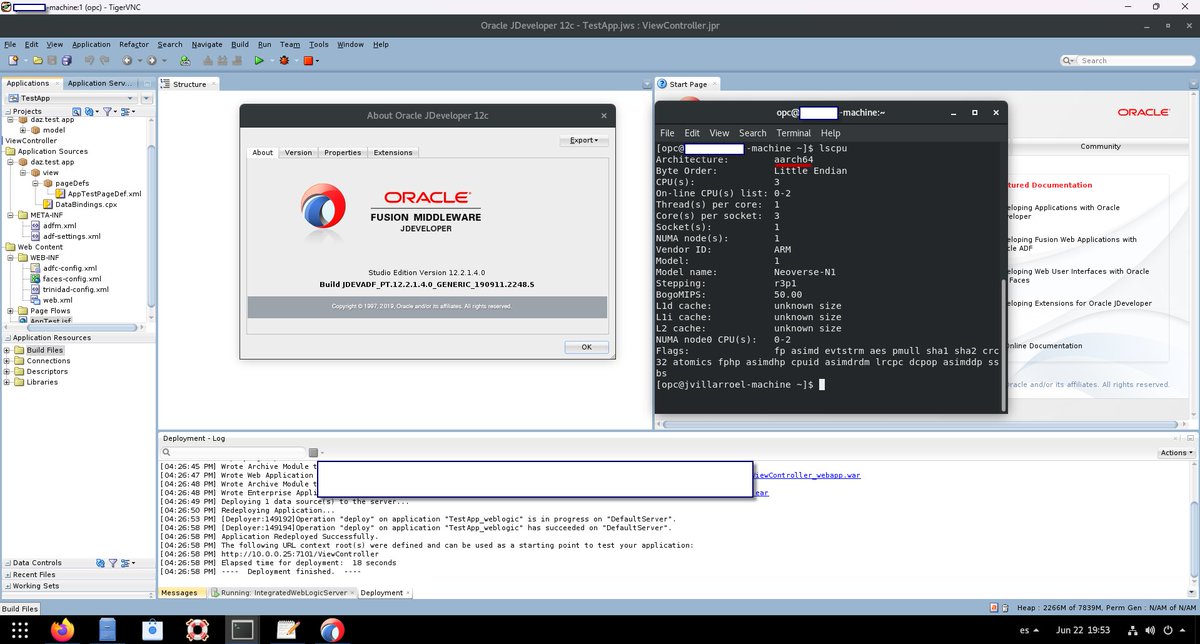Open the Actions dropdown in Deployment log
The height and width of the screenshot is (644, 1200).
point(1176,453)
